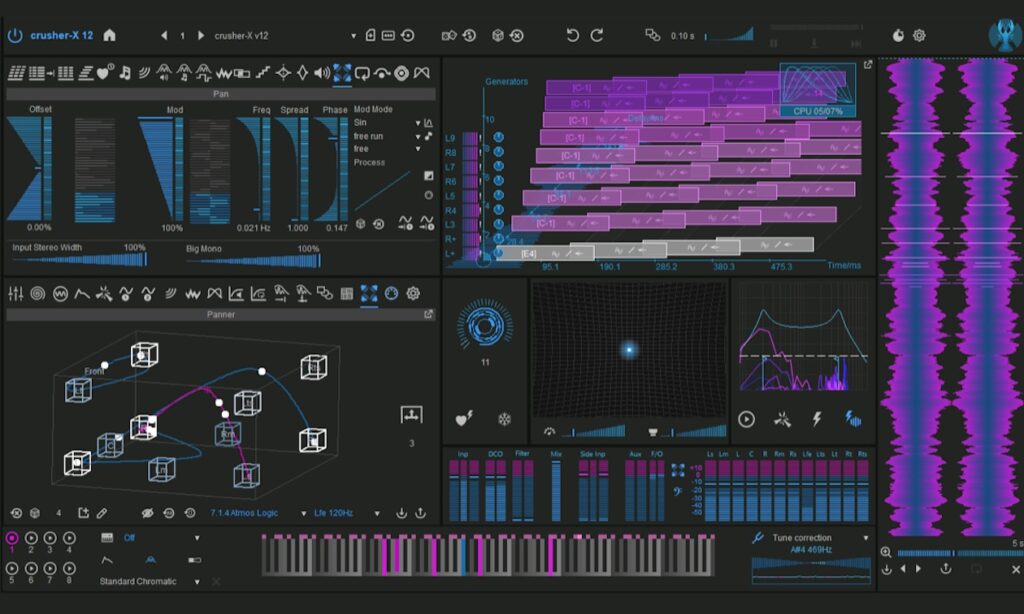This screenshot has height=614, width=1024.
Task: Click the lightning bolt icon below spectrum
Action: point(816,419)
